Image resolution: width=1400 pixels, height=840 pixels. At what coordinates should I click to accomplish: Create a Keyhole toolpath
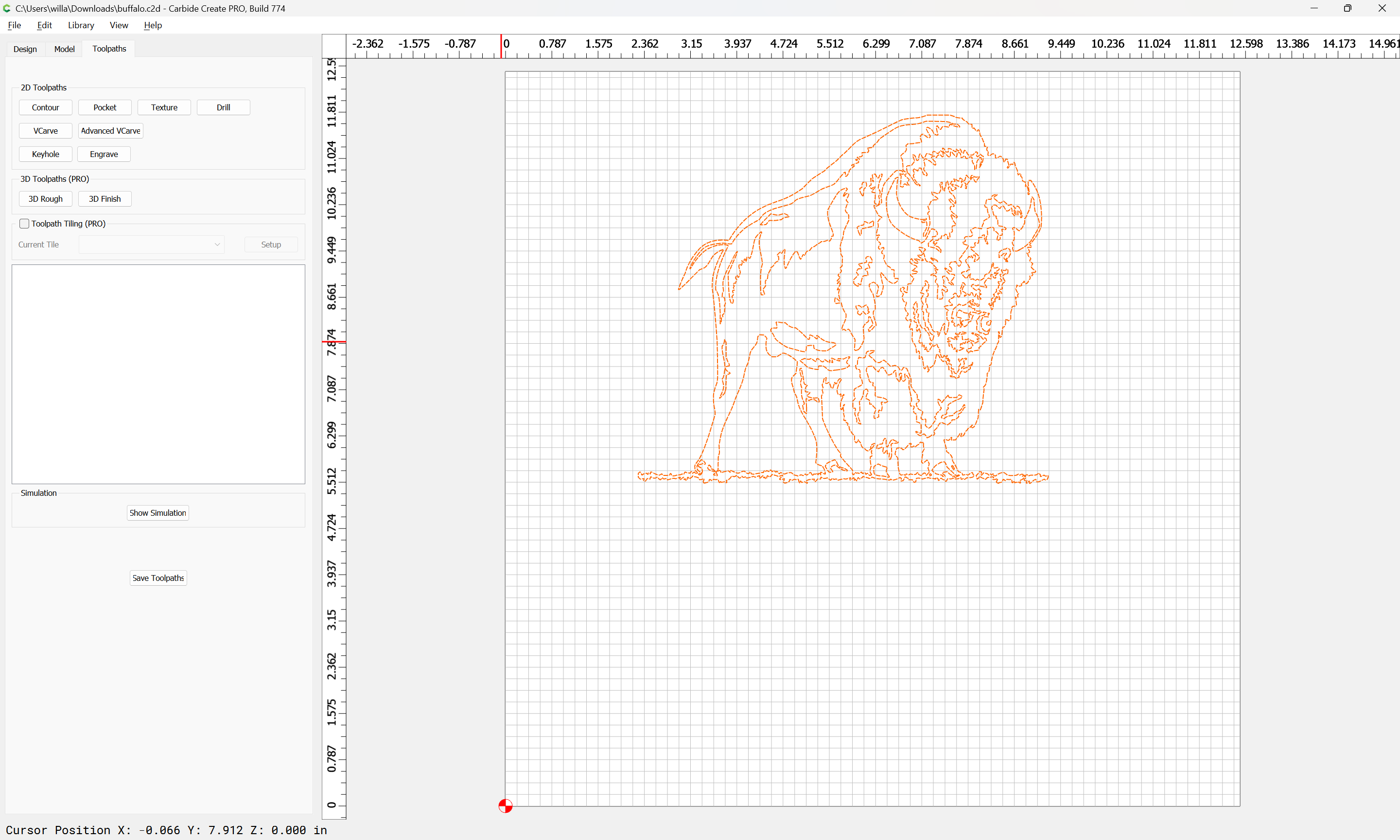[45, 154]
